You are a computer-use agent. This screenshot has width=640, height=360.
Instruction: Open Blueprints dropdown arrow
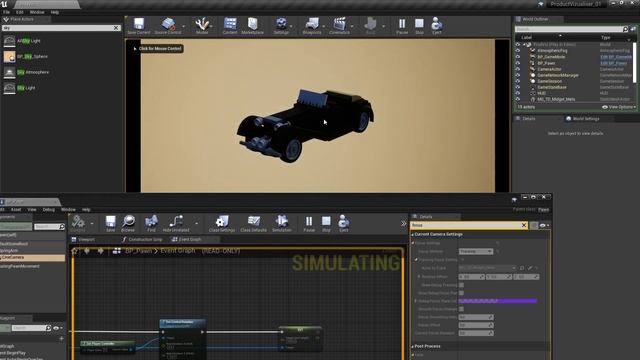pyautogui.click(x=324, y=26)
